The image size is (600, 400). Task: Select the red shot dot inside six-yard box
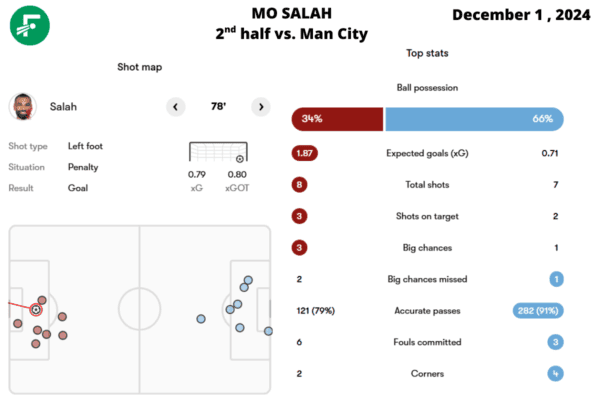point(18,323)
